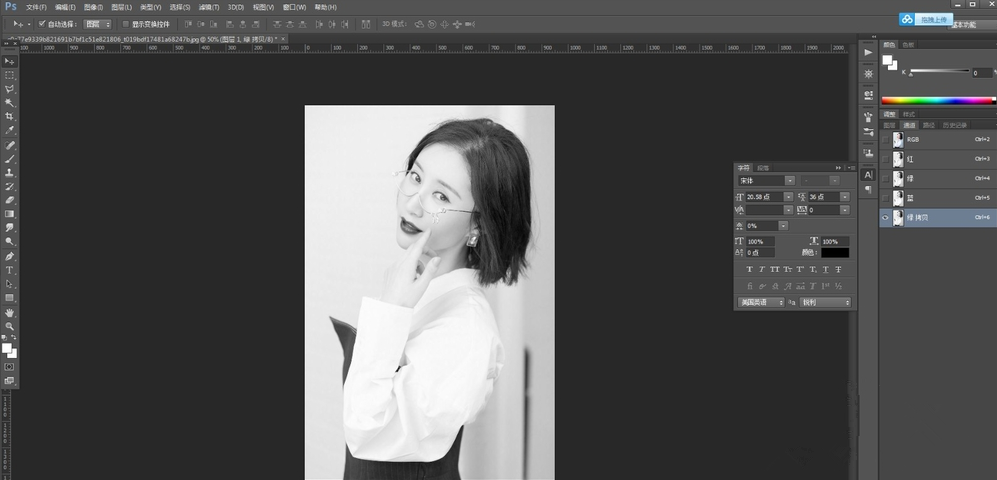Select the Eyedropper tool
Screen dimensions: 997x480
click(x=10, y=130)
